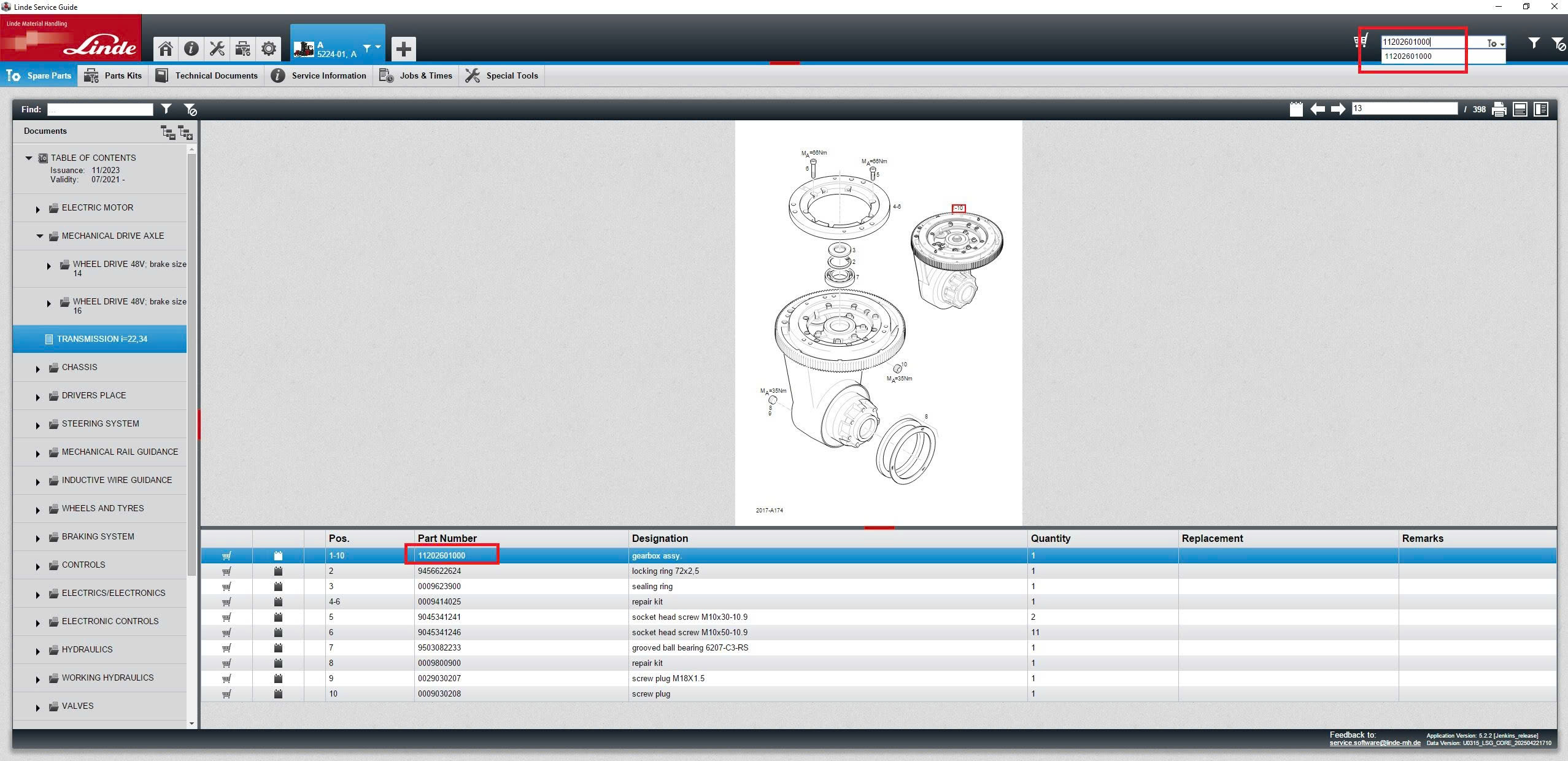Open the wrench and screwdriver tools icon
The height and width of the screenshot is (761, 1568).
coord(217,48)
